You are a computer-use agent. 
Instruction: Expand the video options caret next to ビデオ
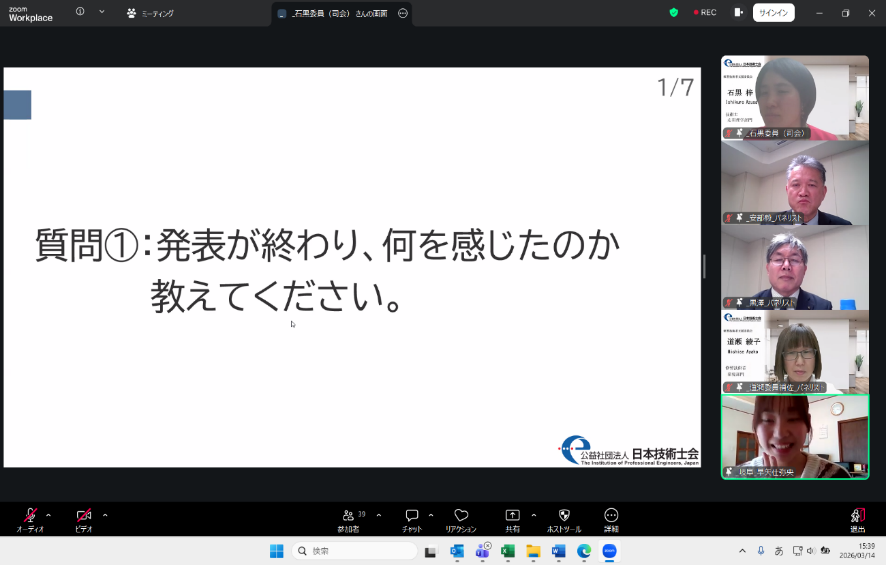point(105,515)
